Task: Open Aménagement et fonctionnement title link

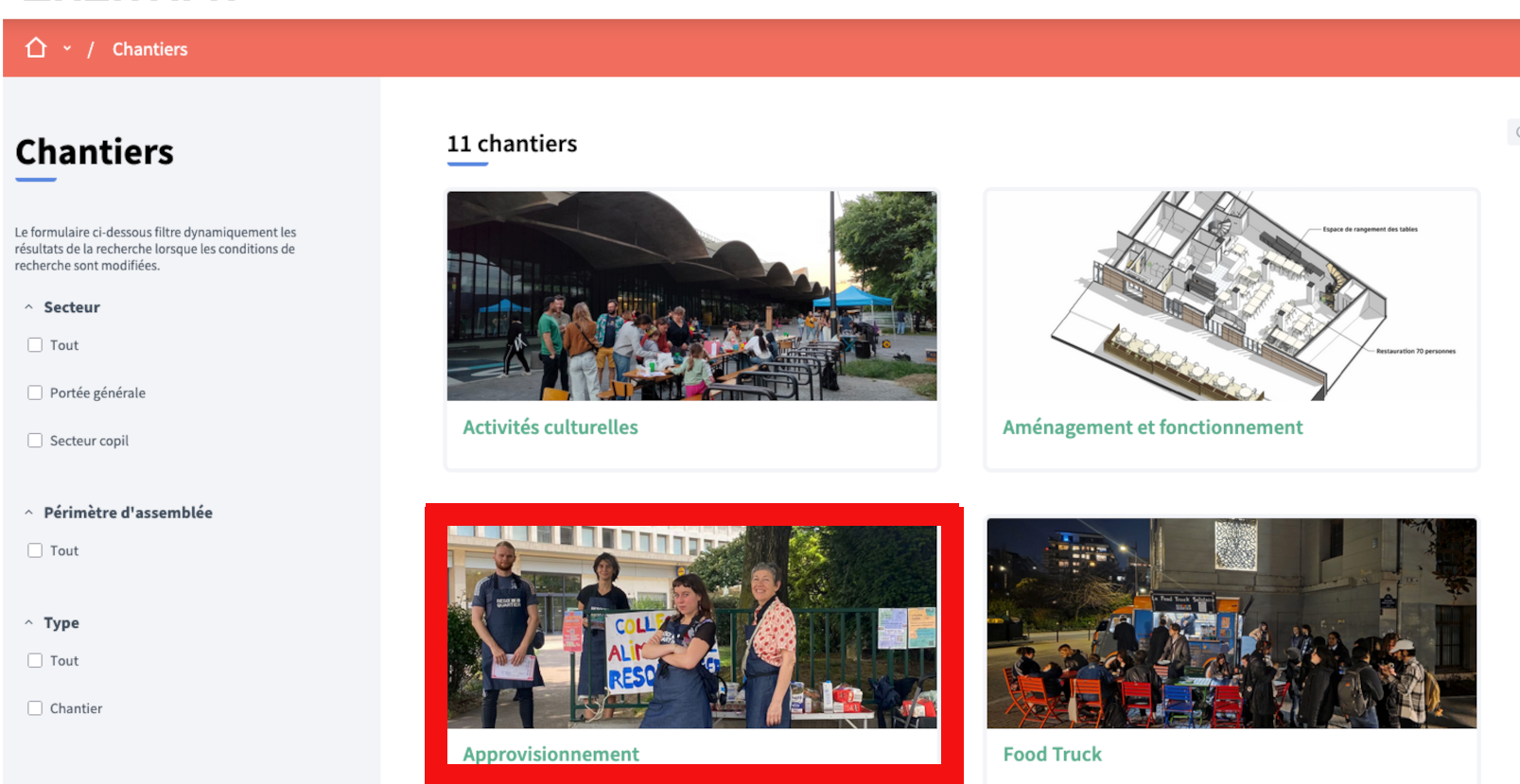Action: click(x=1152, y=427)
